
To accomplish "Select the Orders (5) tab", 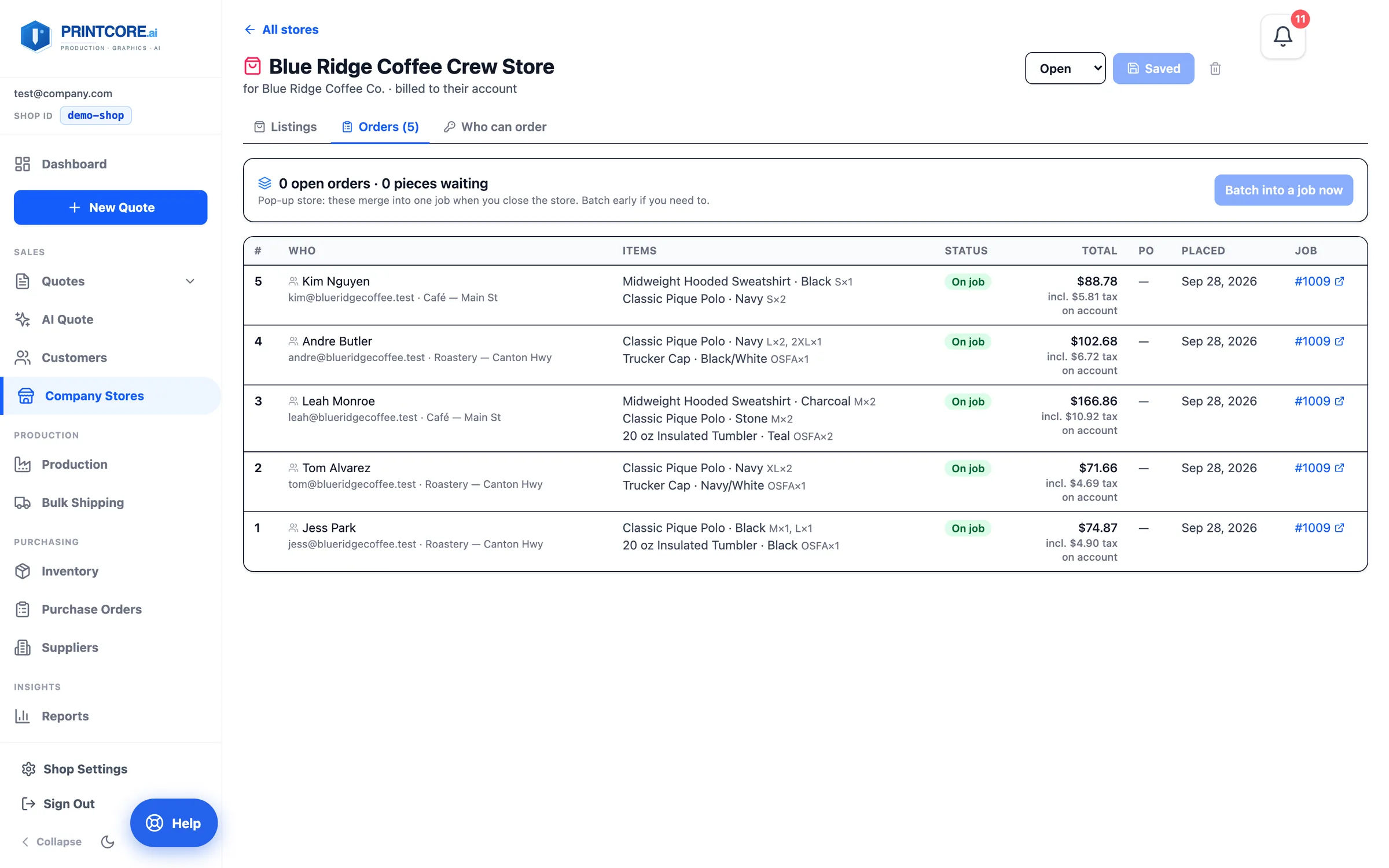I will [x=380, y=127].
